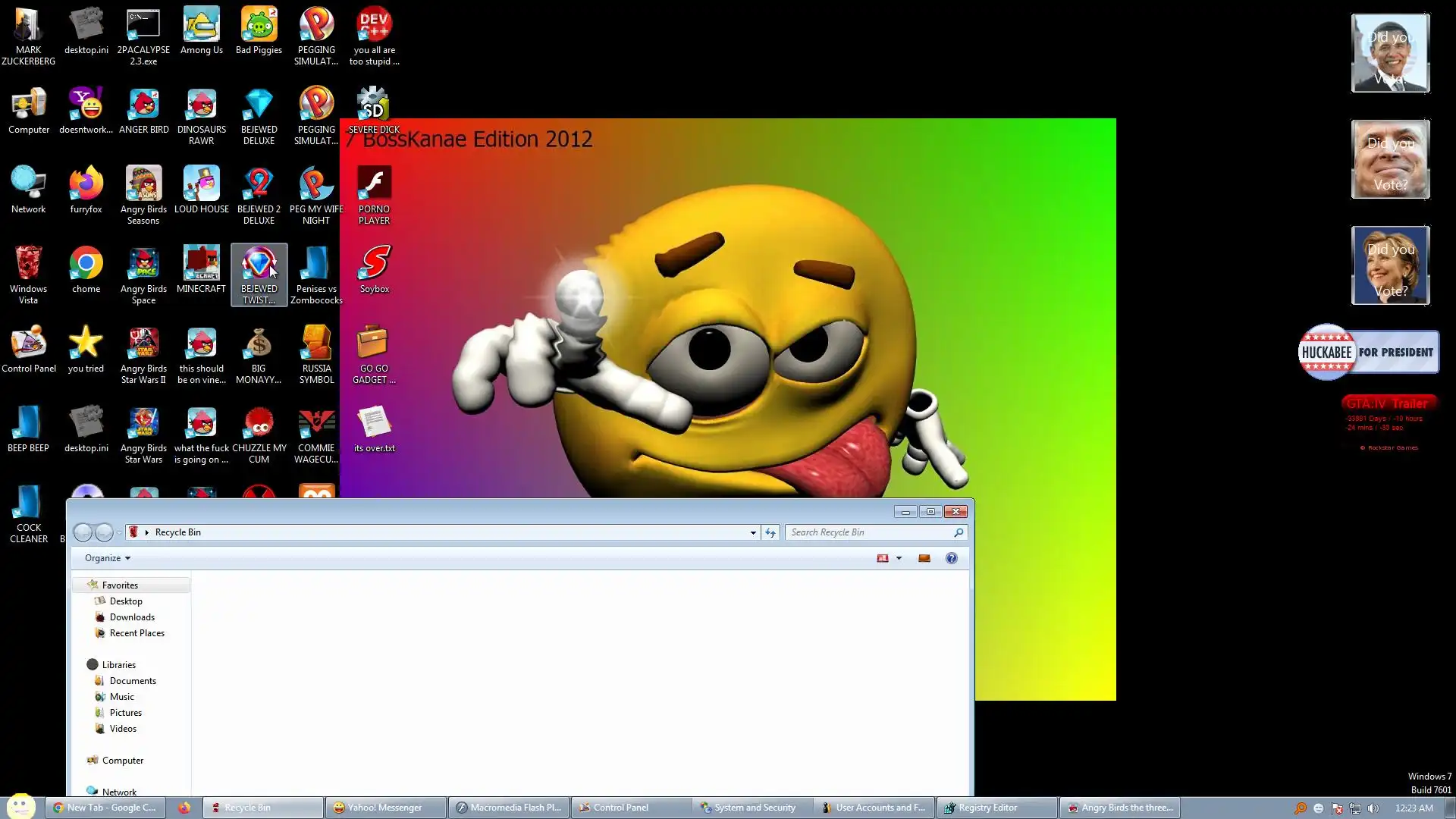
Task: Switch to Yahoo! Messenger taskbar button
Action: coord(384,808)
